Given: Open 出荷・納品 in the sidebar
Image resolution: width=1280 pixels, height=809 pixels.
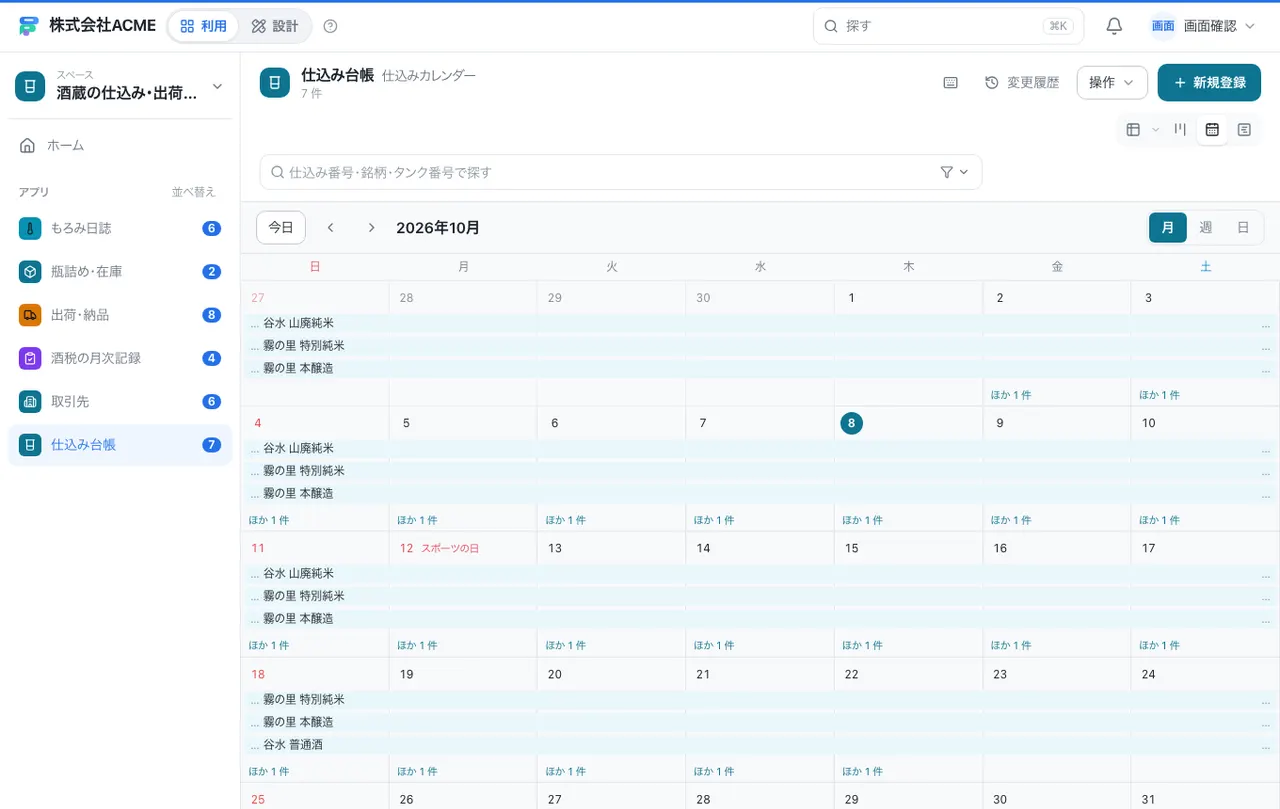Looking at the screenshot, I should pos(120,315).
